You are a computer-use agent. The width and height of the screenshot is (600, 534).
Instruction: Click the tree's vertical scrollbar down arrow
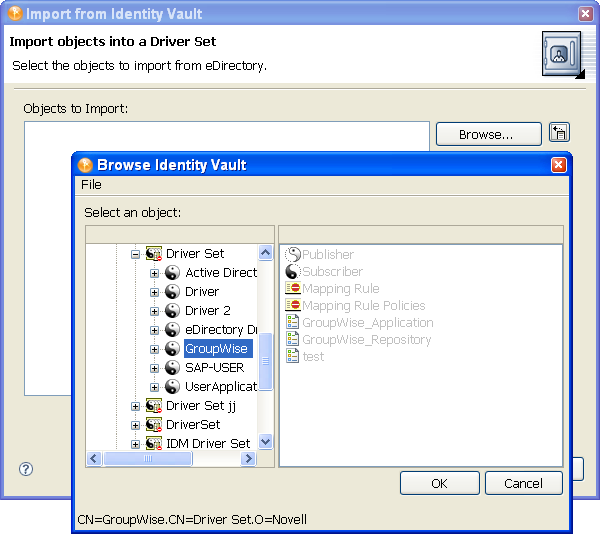point(266,442)
